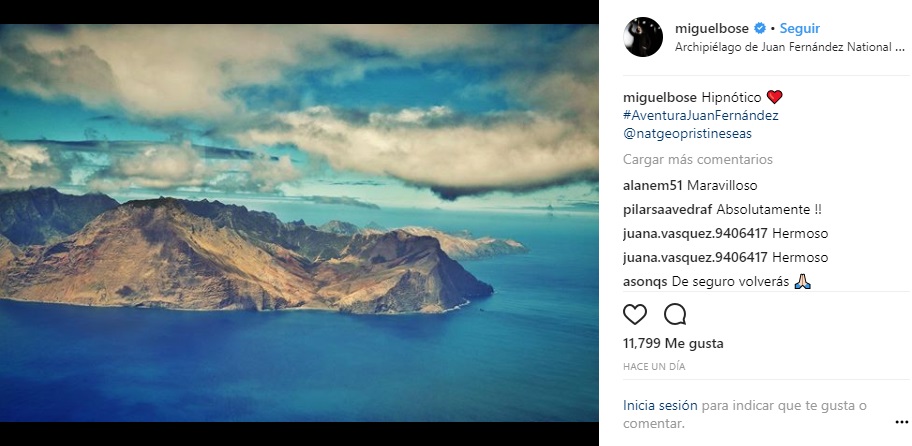Open miguelbose username in the post header
This screenshot has width=912, height=446.
click(711, 28)
